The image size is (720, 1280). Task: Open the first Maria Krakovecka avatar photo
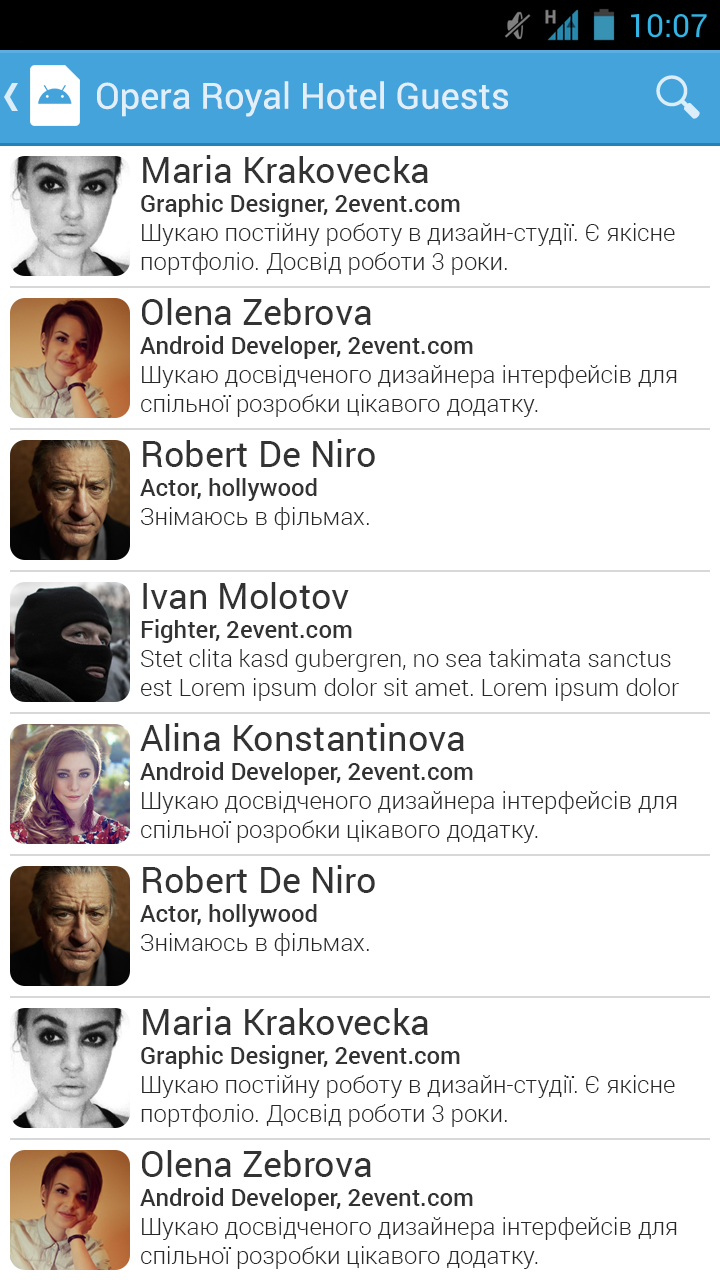(70, 216)
